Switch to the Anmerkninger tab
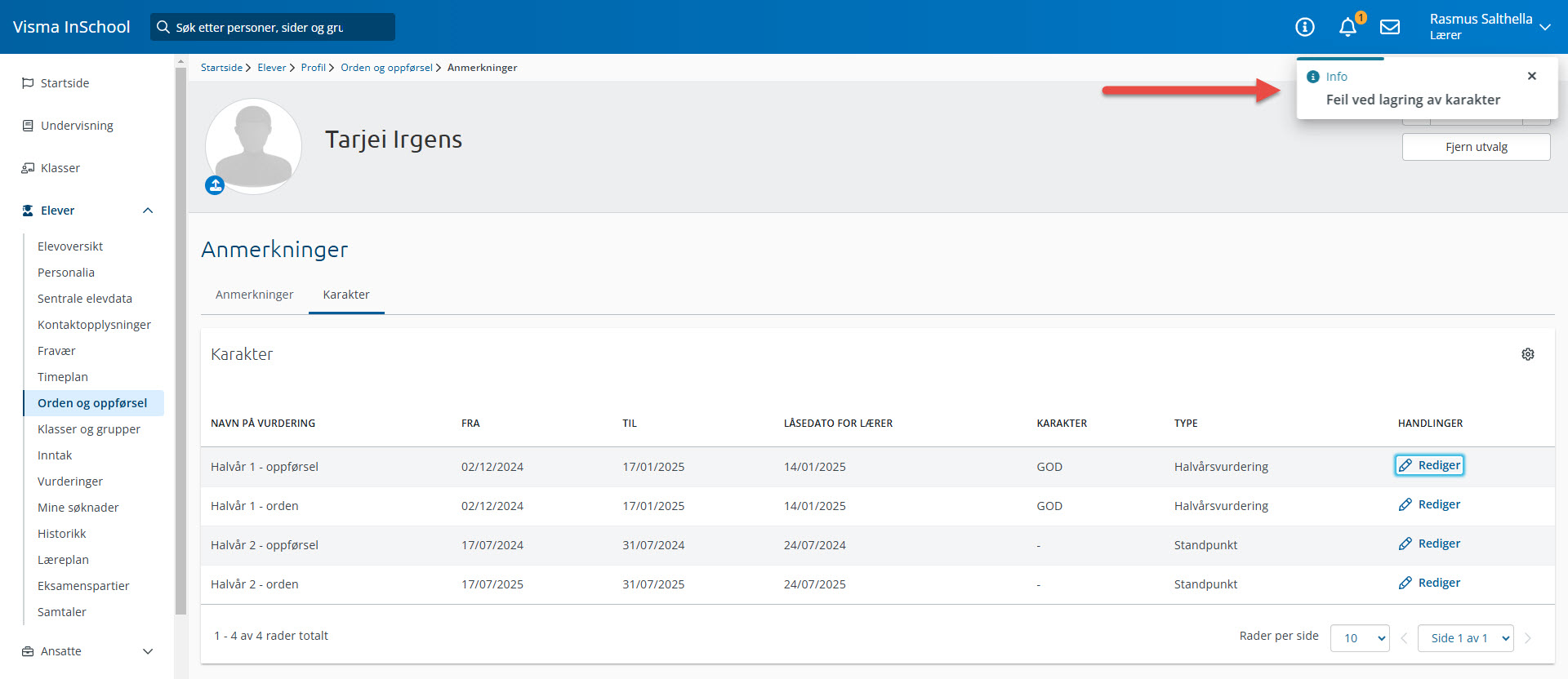This screenshot has width=1568, height=679. pos(254,295)
